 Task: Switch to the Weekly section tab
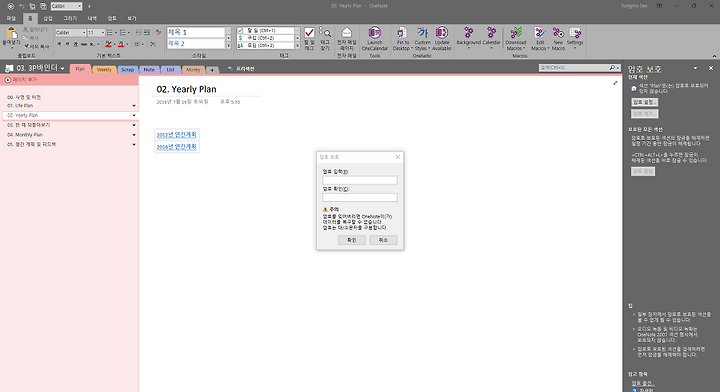point(104,70)
